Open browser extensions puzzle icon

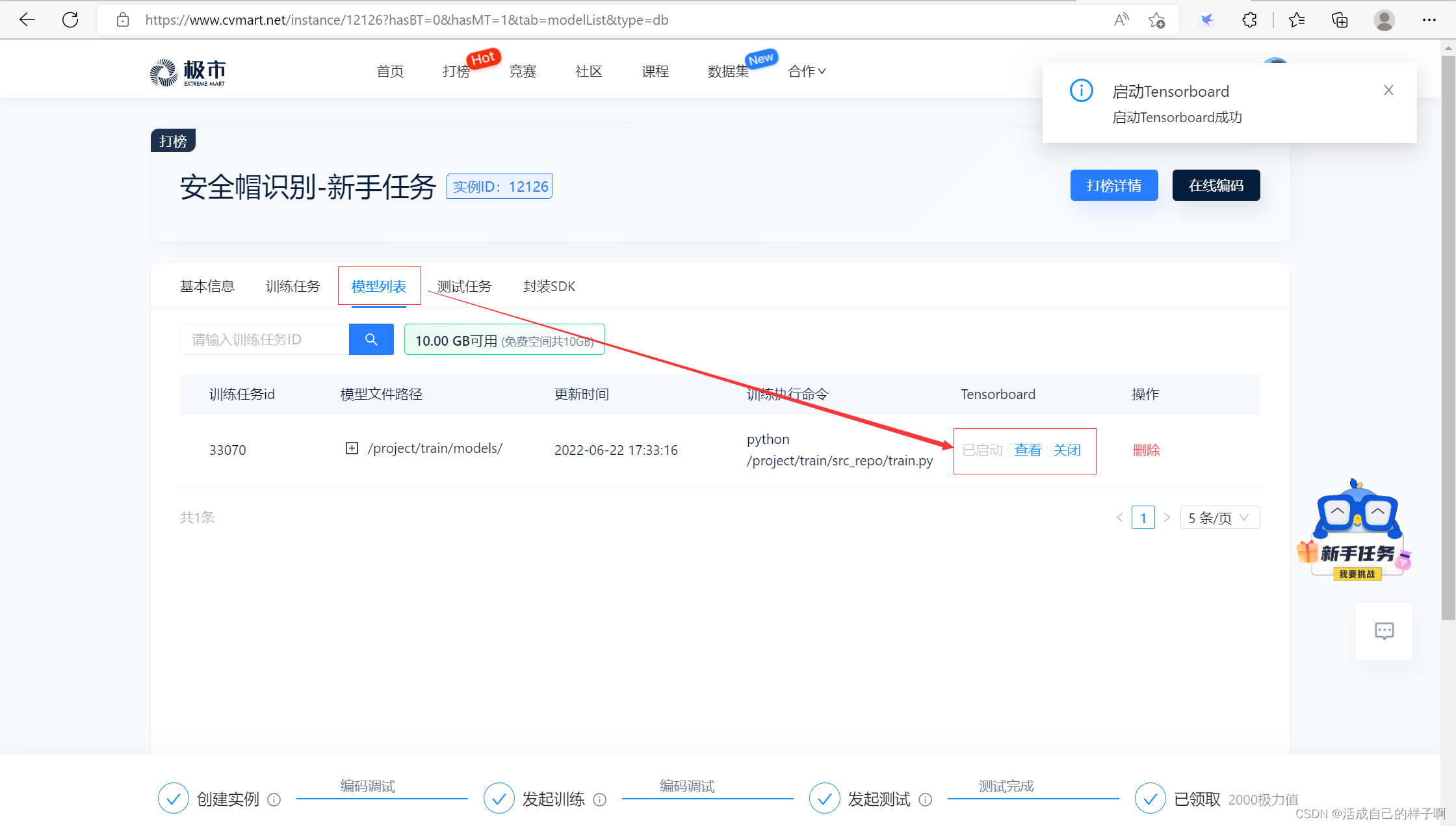[x=1249, y=19]
